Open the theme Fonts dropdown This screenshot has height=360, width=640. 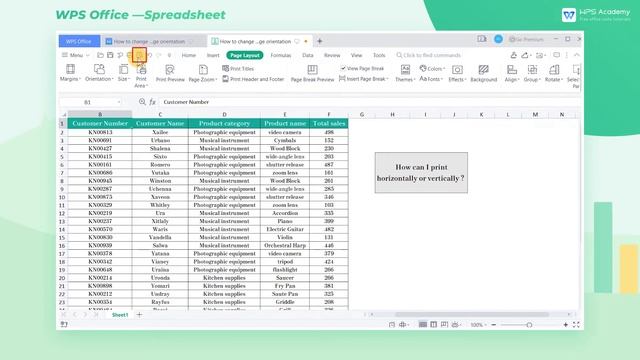(x=431, y=79)
